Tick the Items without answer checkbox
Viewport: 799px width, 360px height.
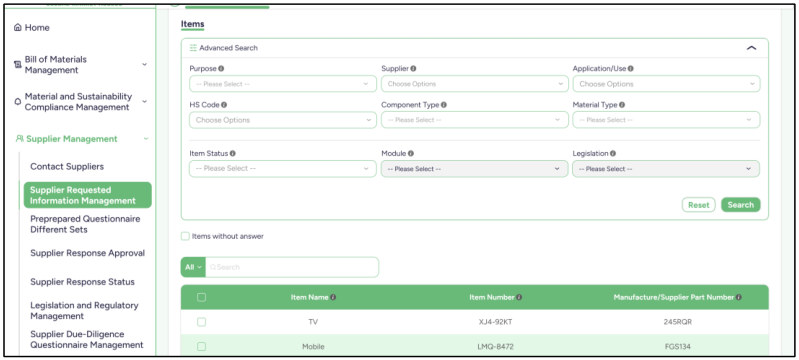[185, 236]
